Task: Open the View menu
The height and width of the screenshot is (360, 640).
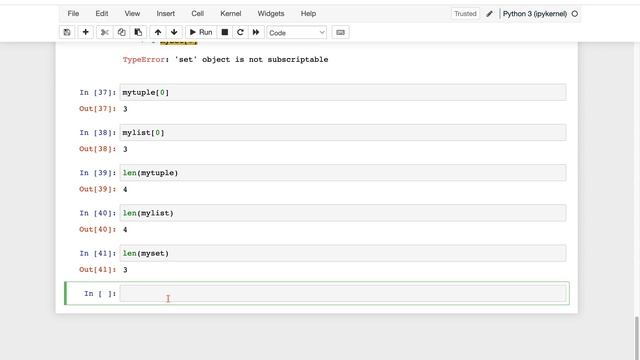Action: tap(132, 13)
